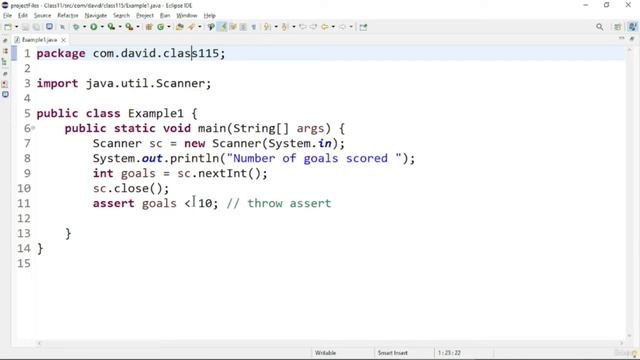Click the Forward navigation arrow icon

(342, 27)
